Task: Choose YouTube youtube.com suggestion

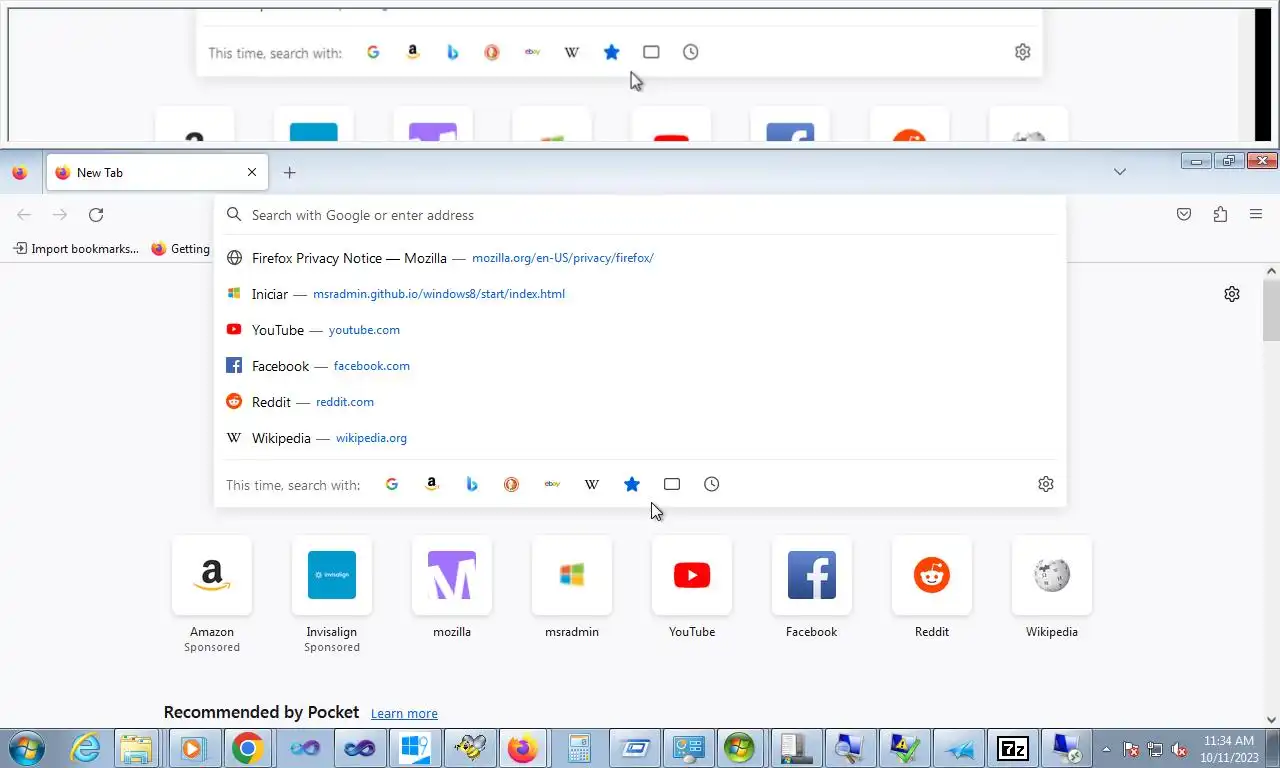Action: [640, 330]
